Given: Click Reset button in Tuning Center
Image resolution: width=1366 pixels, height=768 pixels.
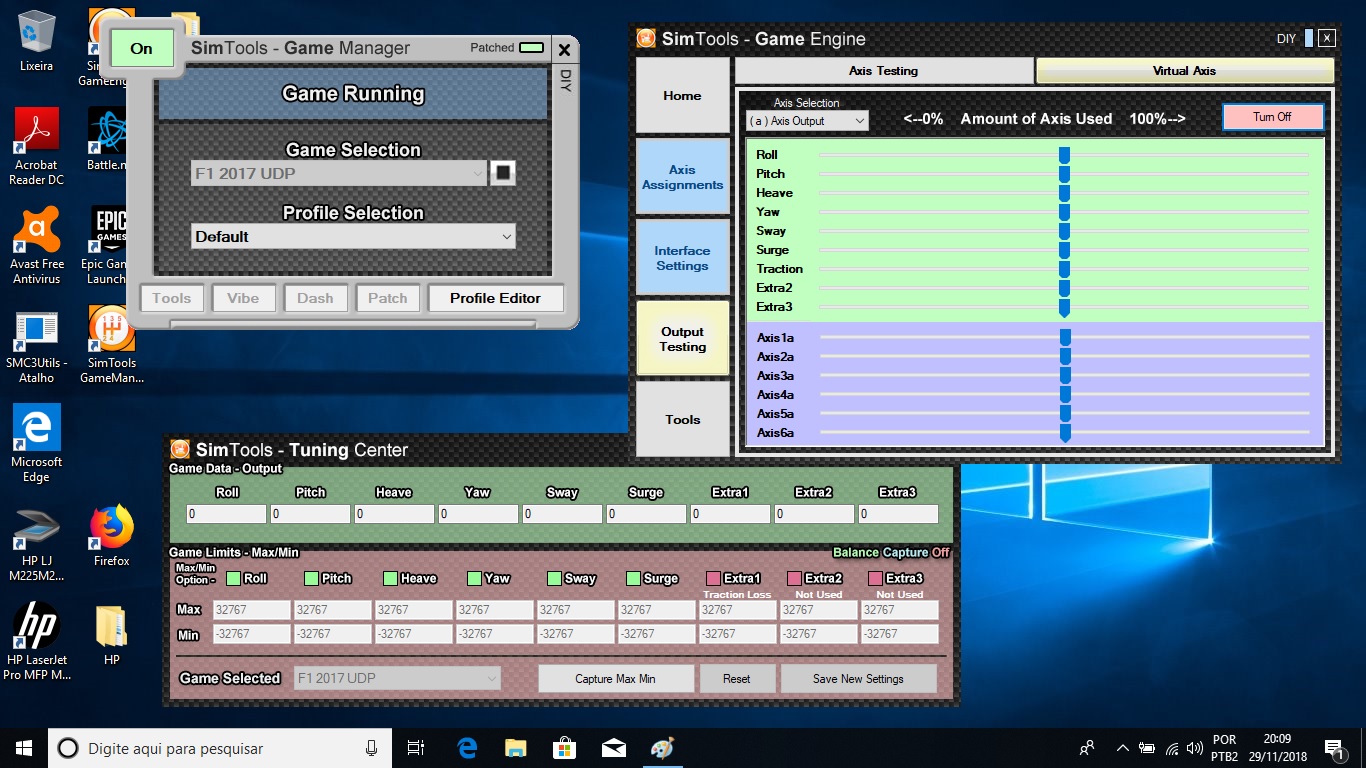Looking at the screenshot, I should 737,678.
